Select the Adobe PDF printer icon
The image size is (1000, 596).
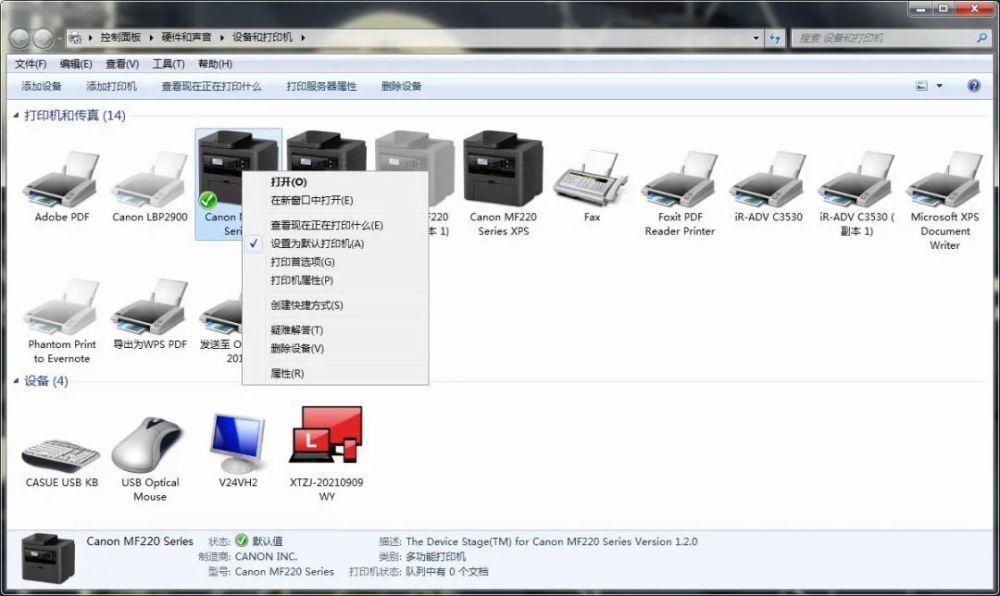tap(62, 180)
